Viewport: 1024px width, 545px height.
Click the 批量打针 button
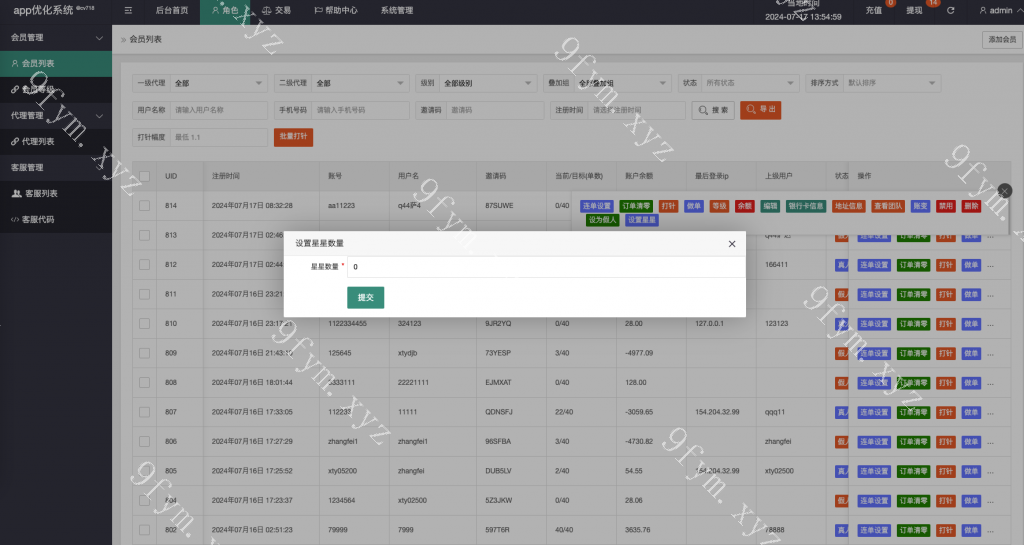click(293, 137)
